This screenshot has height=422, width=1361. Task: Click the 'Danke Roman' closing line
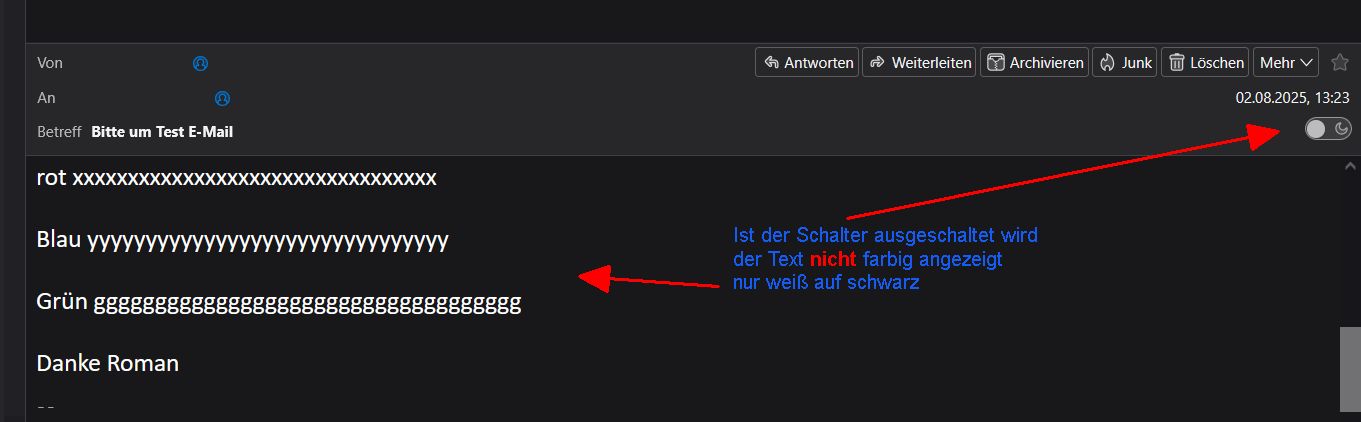108,363
